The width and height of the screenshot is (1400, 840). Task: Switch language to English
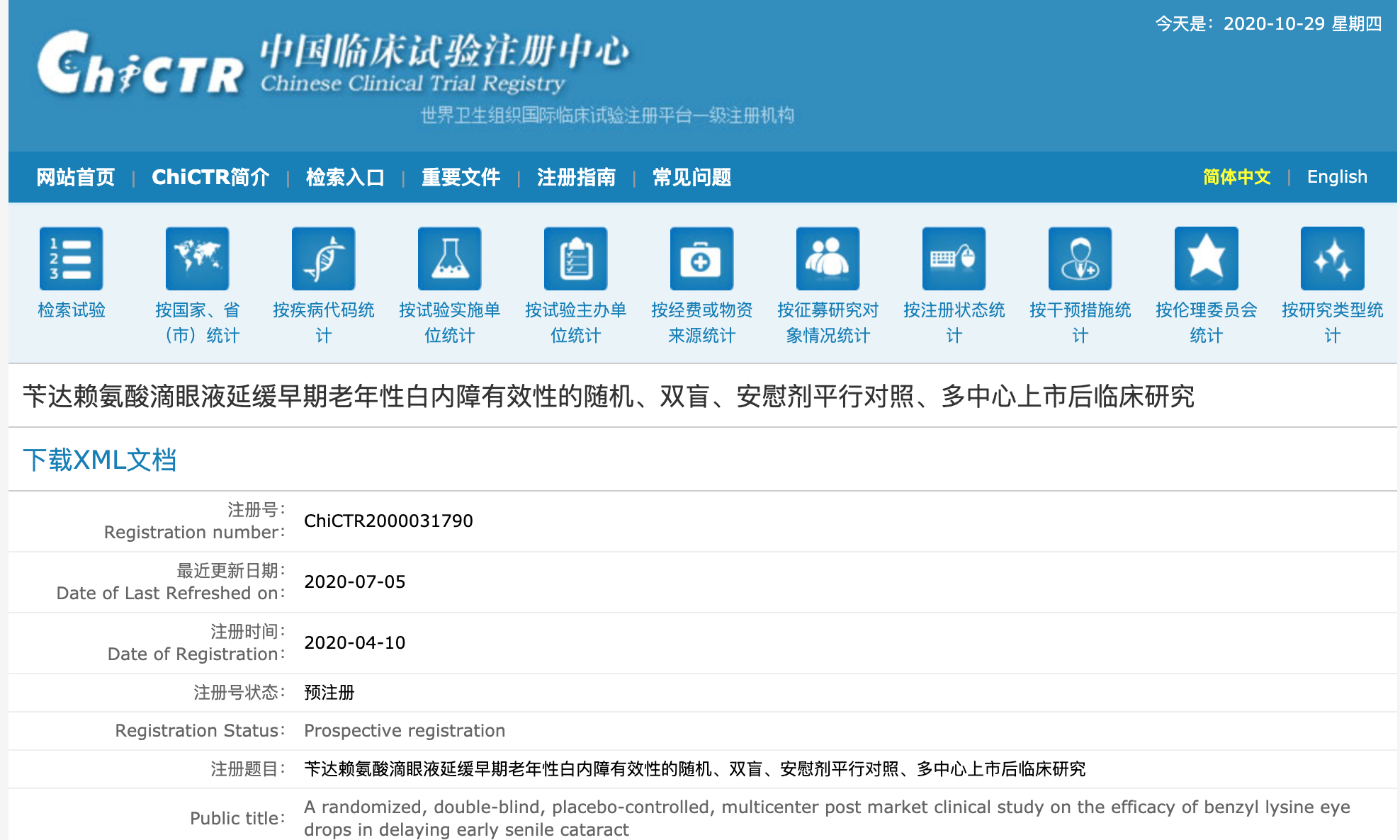point(1337,177)
